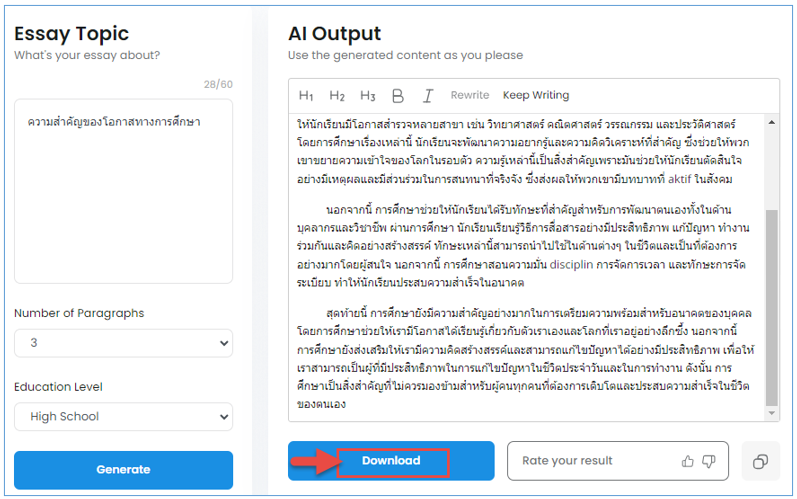Apply H2 heading format

click(x=337, y=96)
